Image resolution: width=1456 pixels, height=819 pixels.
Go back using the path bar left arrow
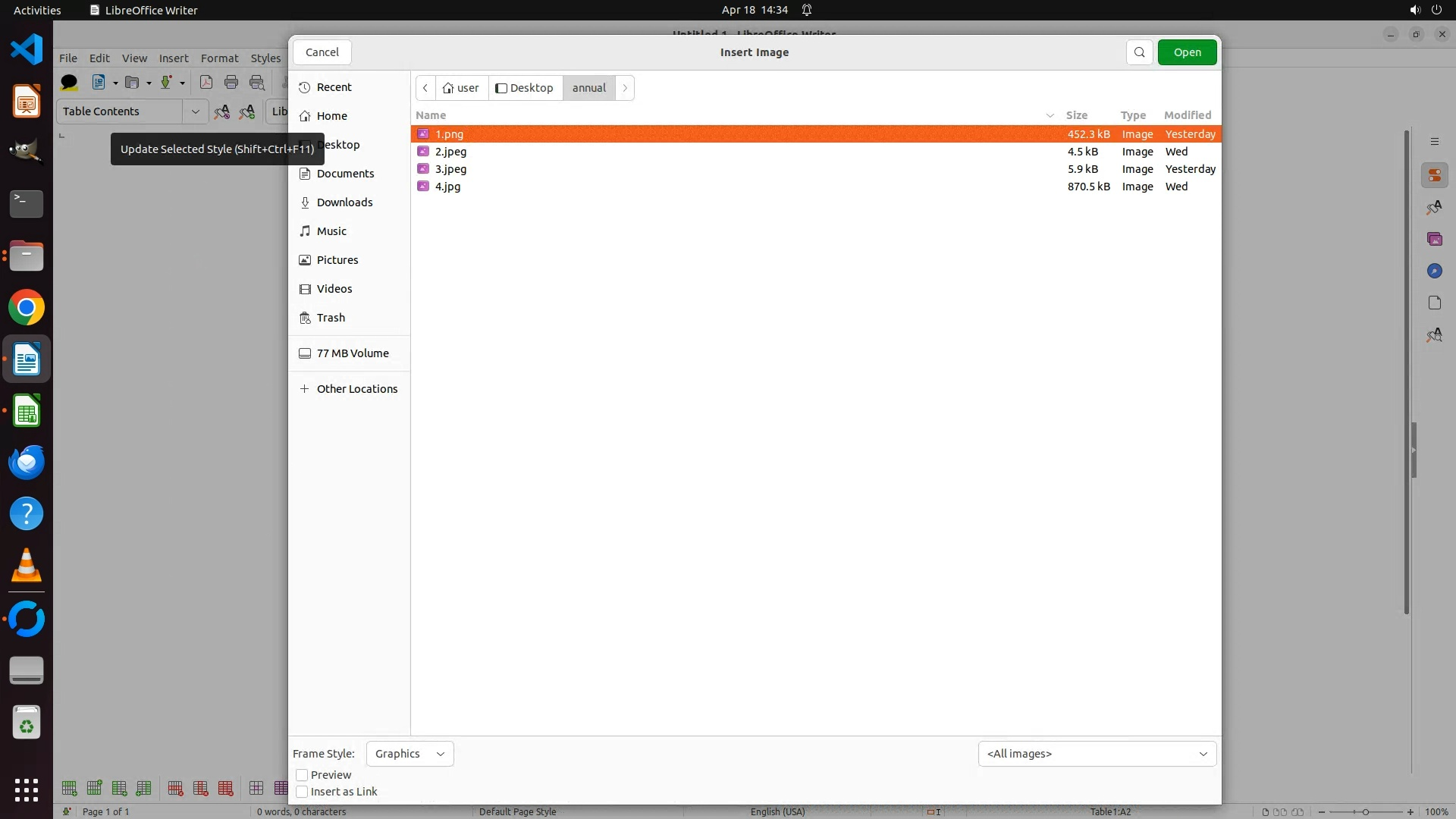(425, 88)
